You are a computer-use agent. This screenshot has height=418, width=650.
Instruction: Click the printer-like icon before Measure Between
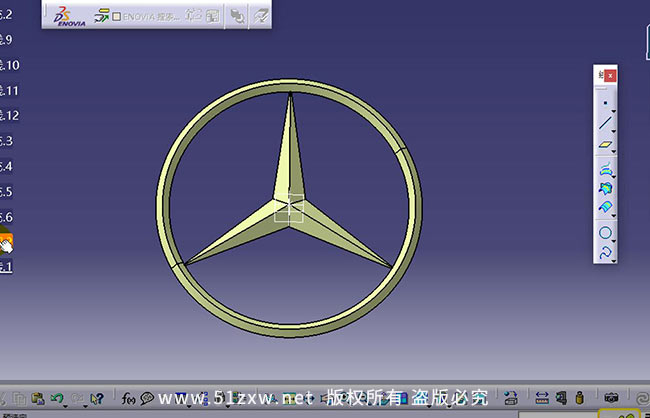511,399
